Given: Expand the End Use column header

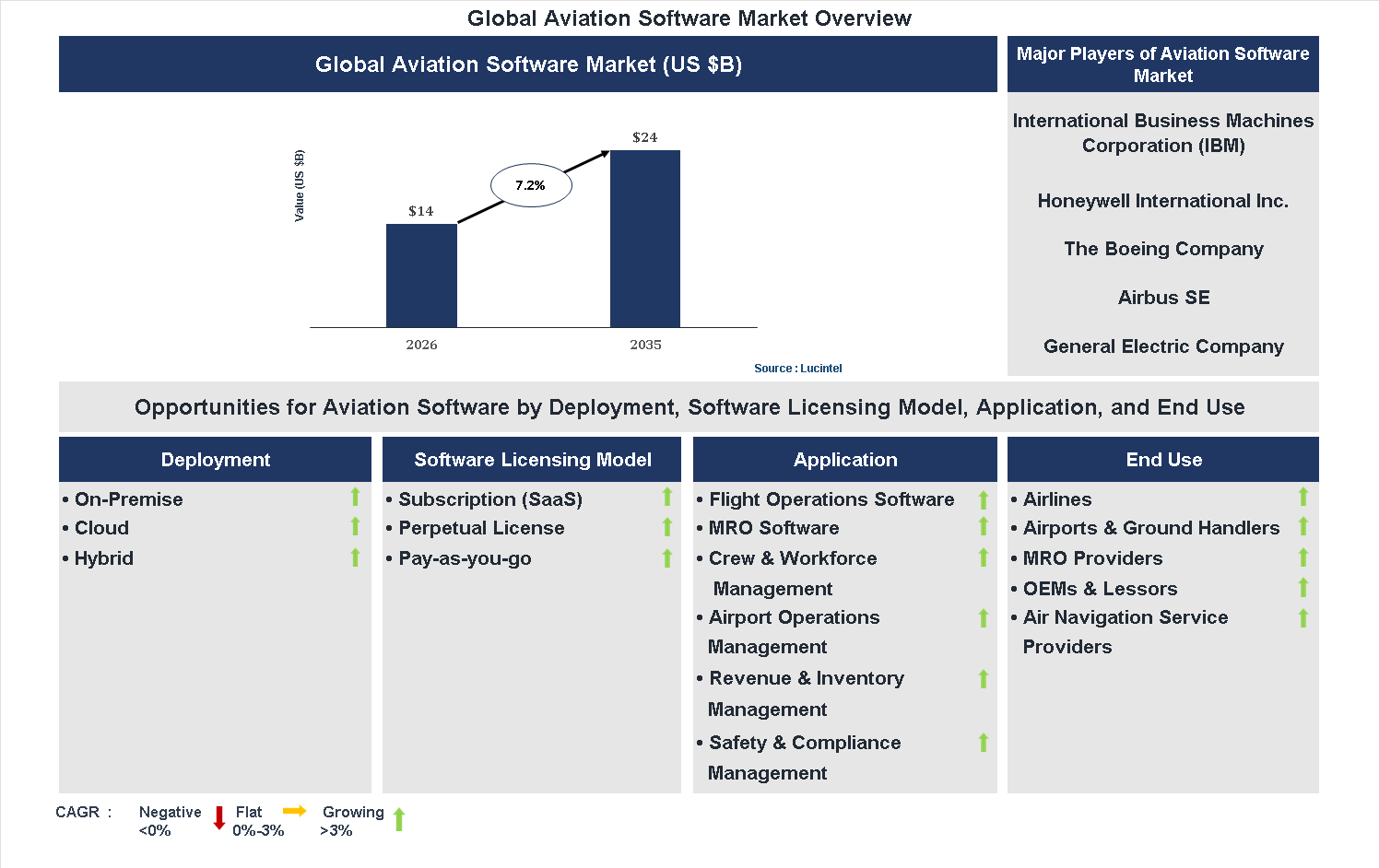Looking at the screenshot, I should [x=1163, y=459].
